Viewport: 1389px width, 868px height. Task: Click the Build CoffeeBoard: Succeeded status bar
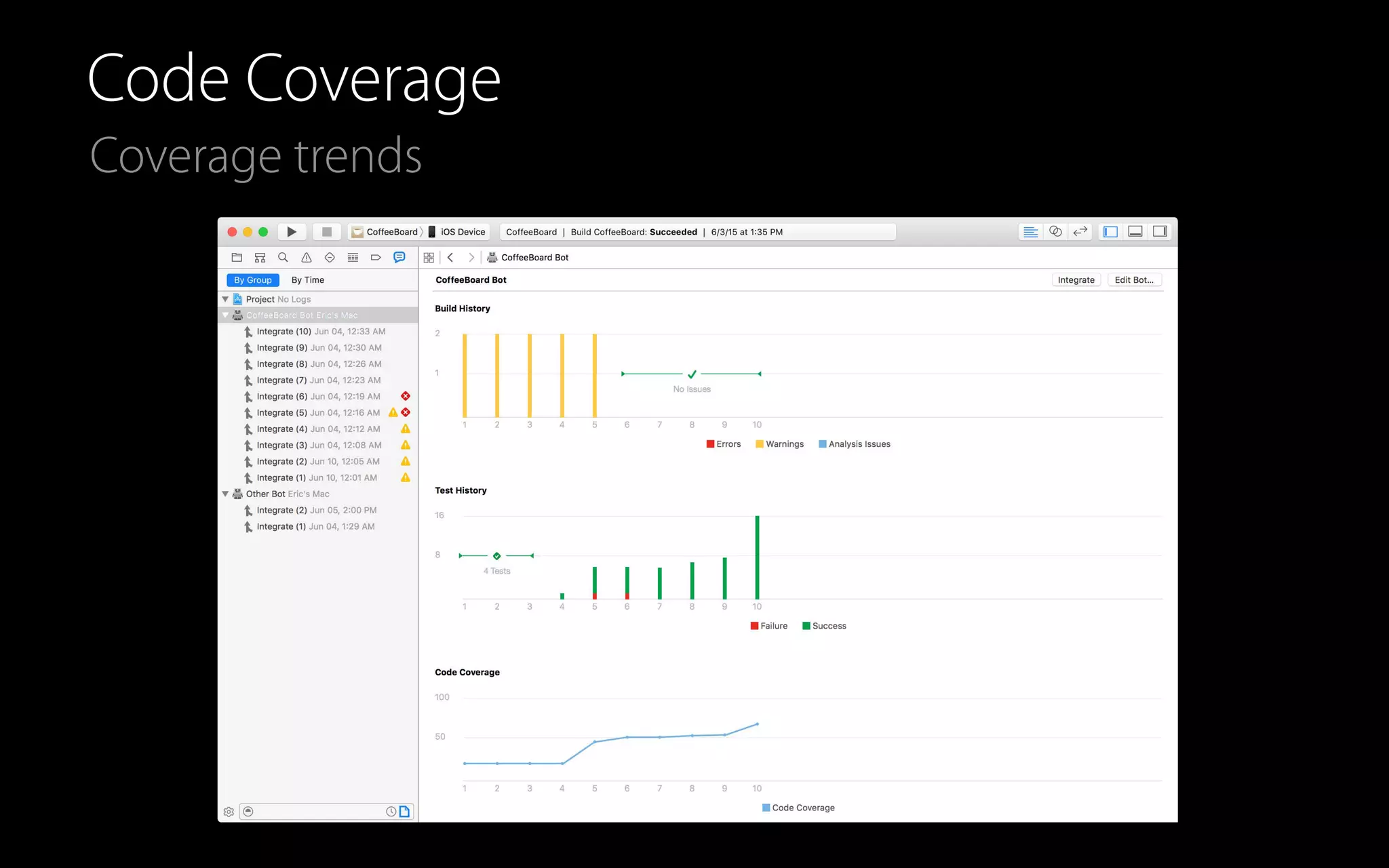698,232
